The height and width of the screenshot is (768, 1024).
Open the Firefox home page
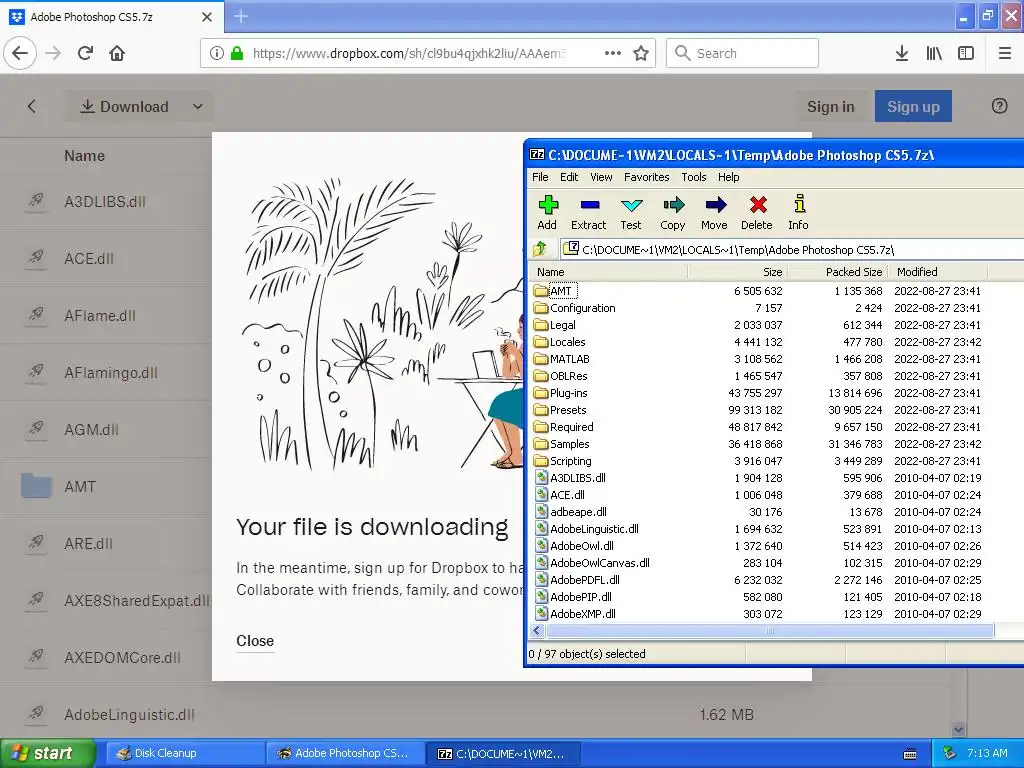(x=117, y=53)
